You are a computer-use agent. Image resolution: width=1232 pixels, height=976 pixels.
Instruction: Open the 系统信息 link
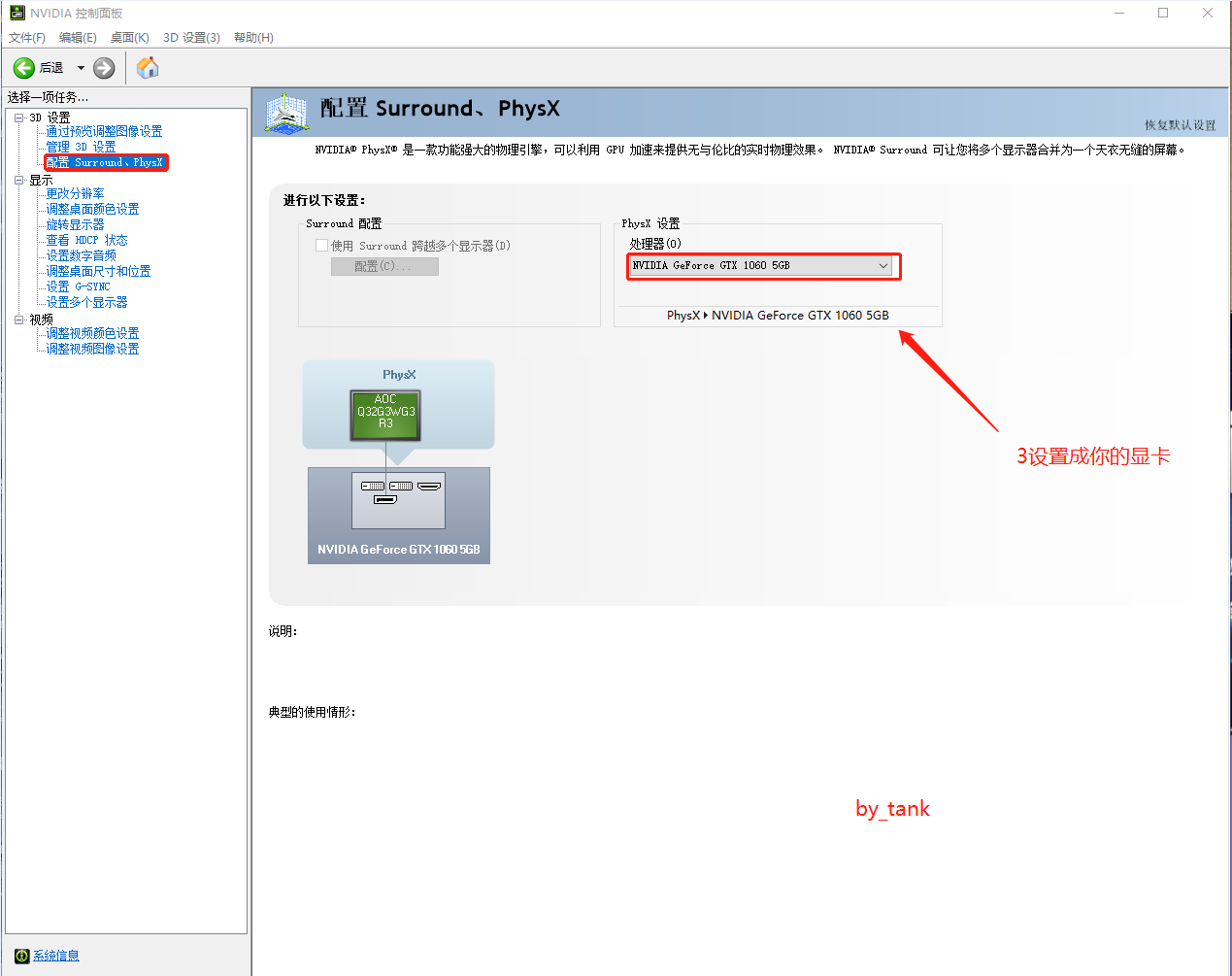pos(56,956)
